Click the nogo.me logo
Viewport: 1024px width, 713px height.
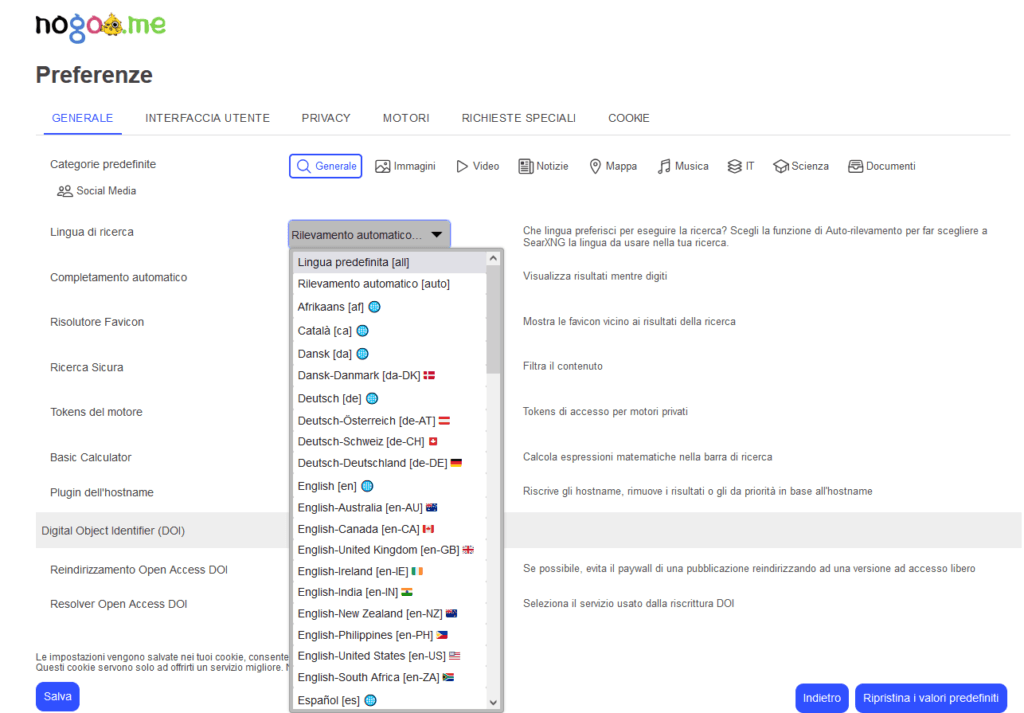[x=101, y=27]
